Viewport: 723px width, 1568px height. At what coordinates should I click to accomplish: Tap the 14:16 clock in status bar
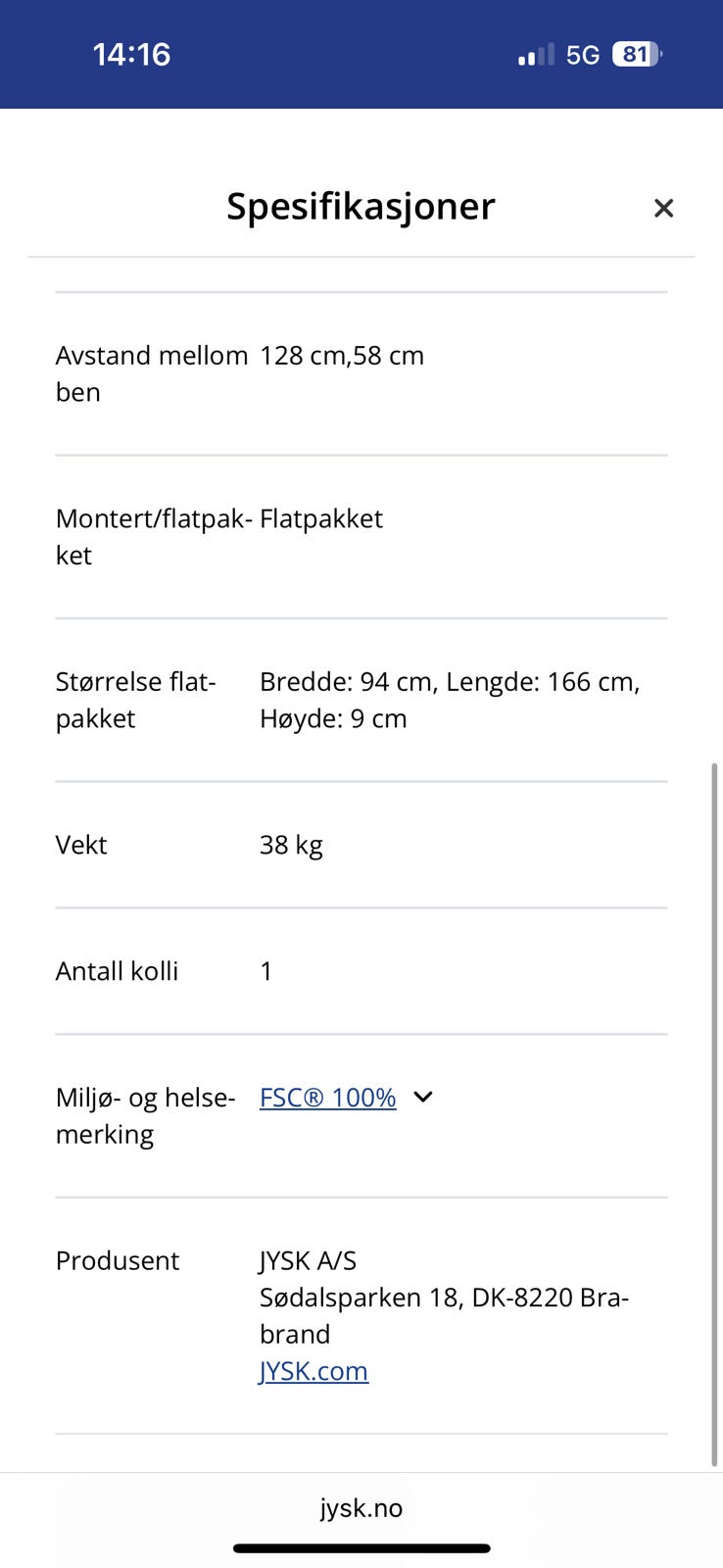tap(131, 54)
